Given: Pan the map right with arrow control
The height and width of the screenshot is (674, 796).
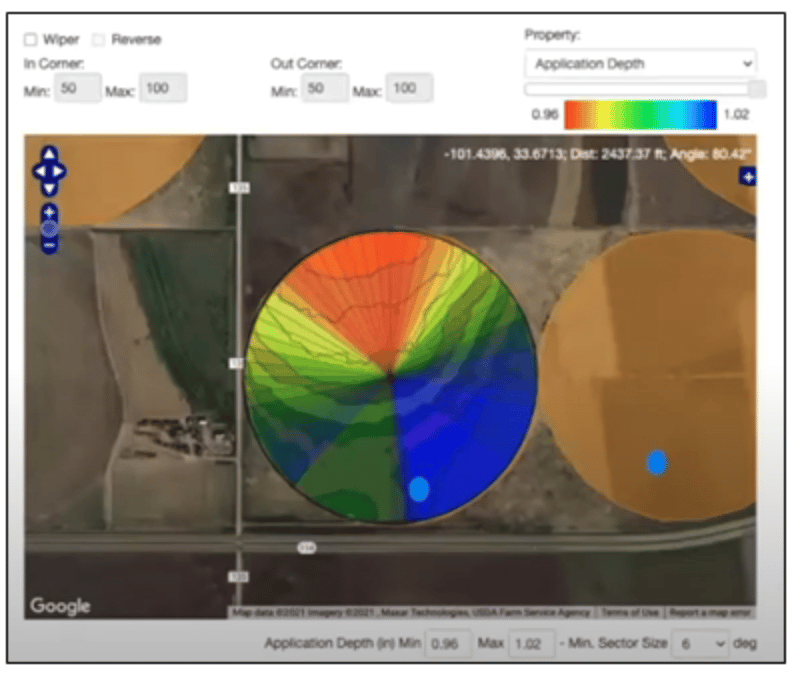Looking at the screenshot, I should pyautogui.click(x=60, y=172).
